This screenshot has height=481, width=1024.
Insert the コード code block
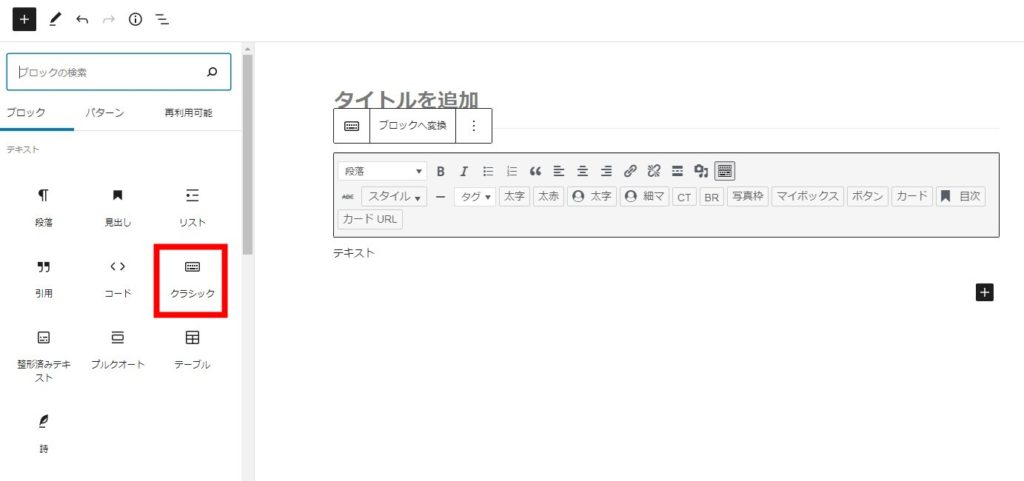(x=118, y=281)
